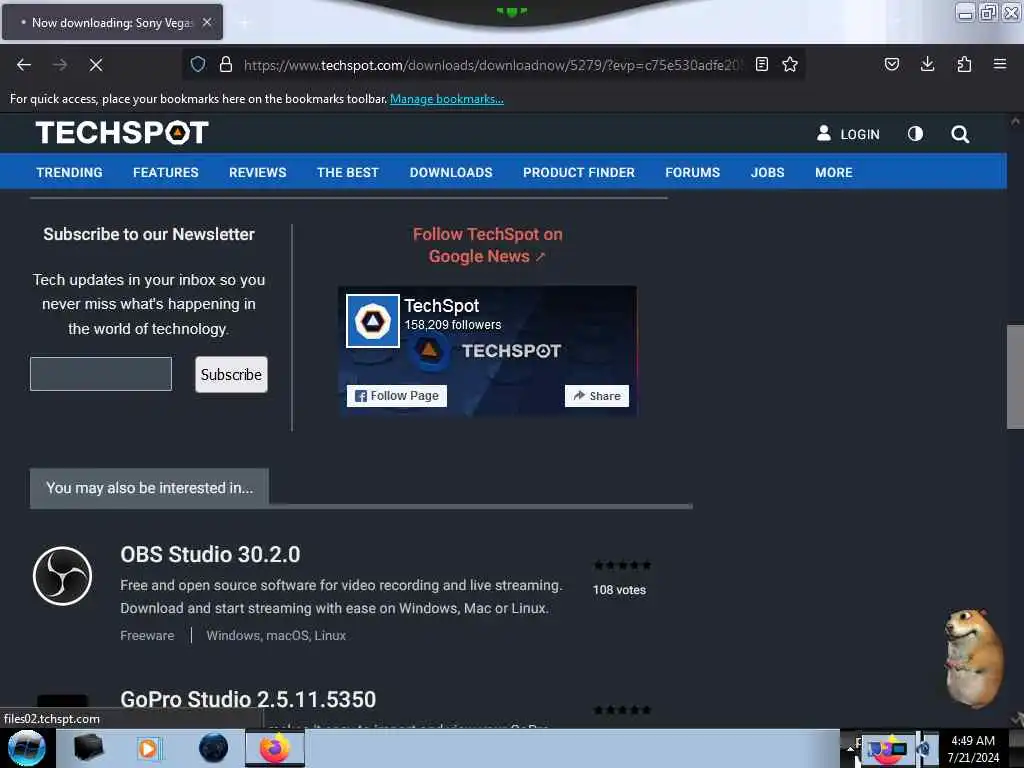Click the Facebook Follow Page button
The height and width of the screenshot is (768, 1024).
pyautogui.click(x=397, y=396)
